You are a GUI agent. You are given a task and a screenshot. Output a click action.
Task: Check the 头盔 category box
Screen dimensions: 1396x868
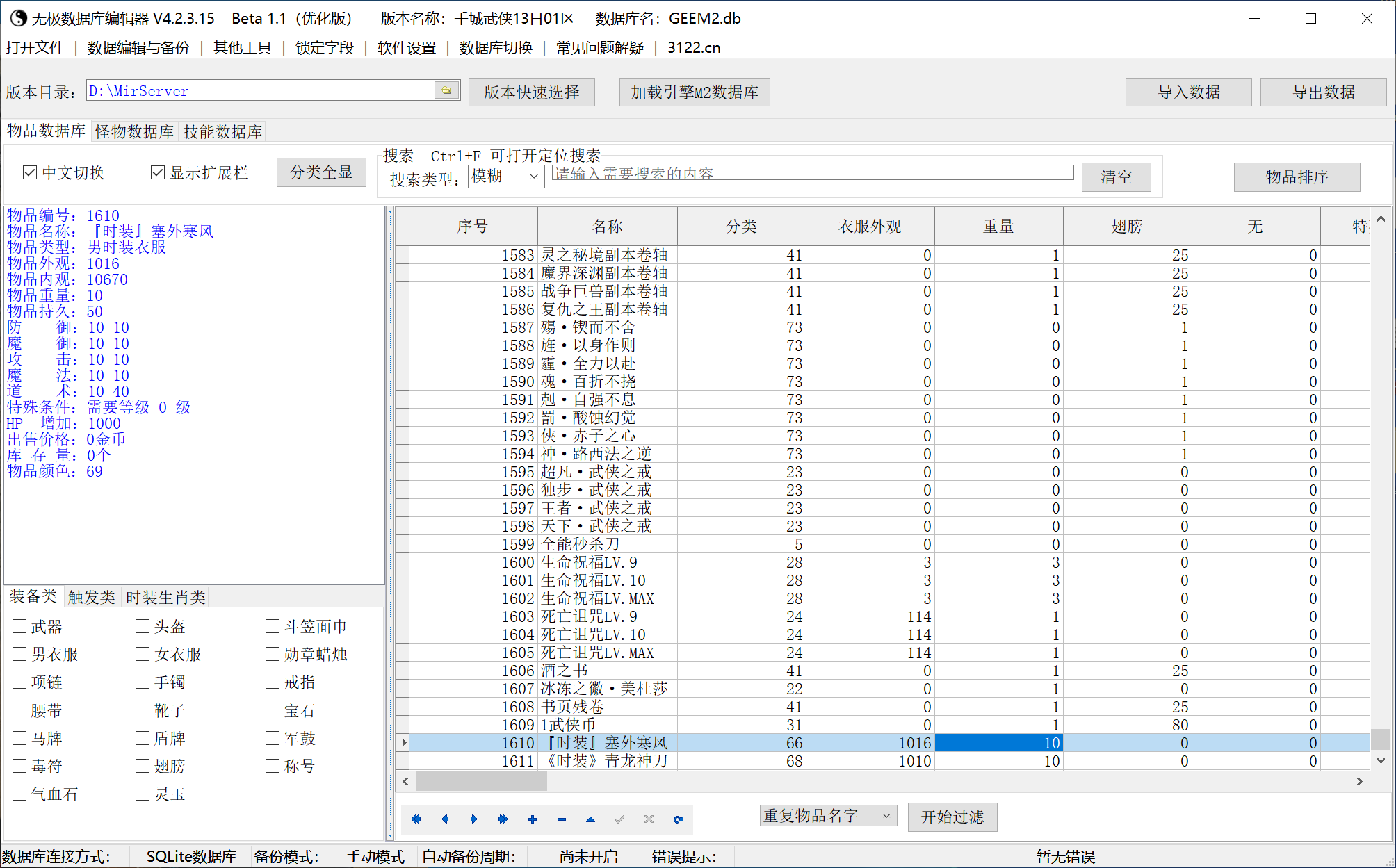[143, 626]
